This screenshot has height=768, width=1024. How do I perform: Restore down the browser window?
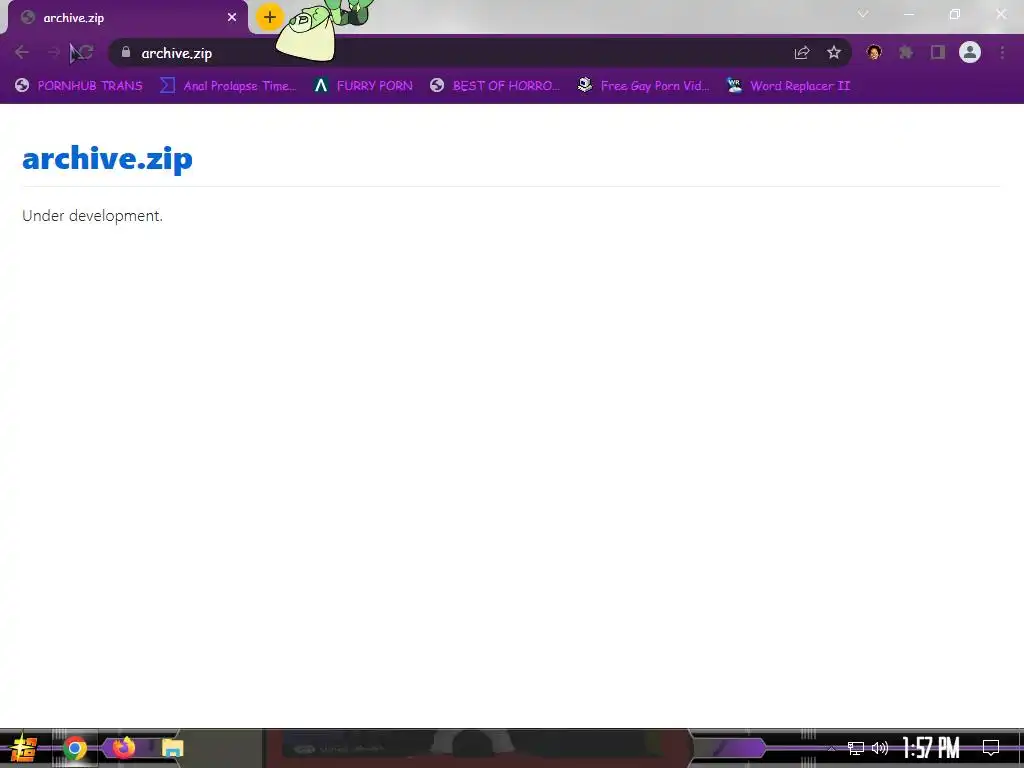(x=955, y=14)
